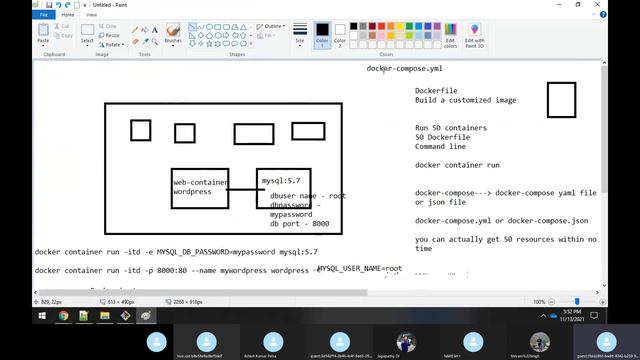Switch to the View tab
Viewport: 640px width, 360px height.
[x=91, y=15]
